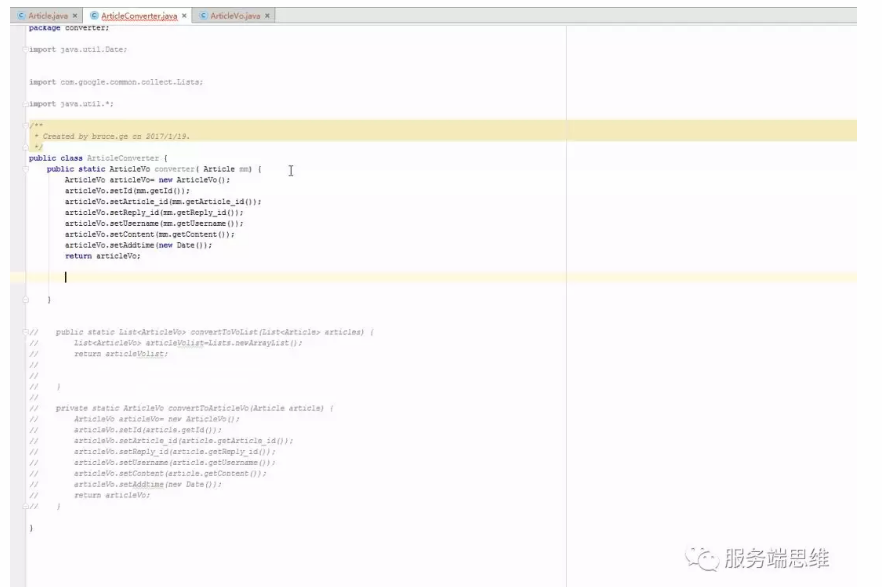Collapse the import java.util.Date fold marker
Screen dimensions: 882x587
[25, 49]
